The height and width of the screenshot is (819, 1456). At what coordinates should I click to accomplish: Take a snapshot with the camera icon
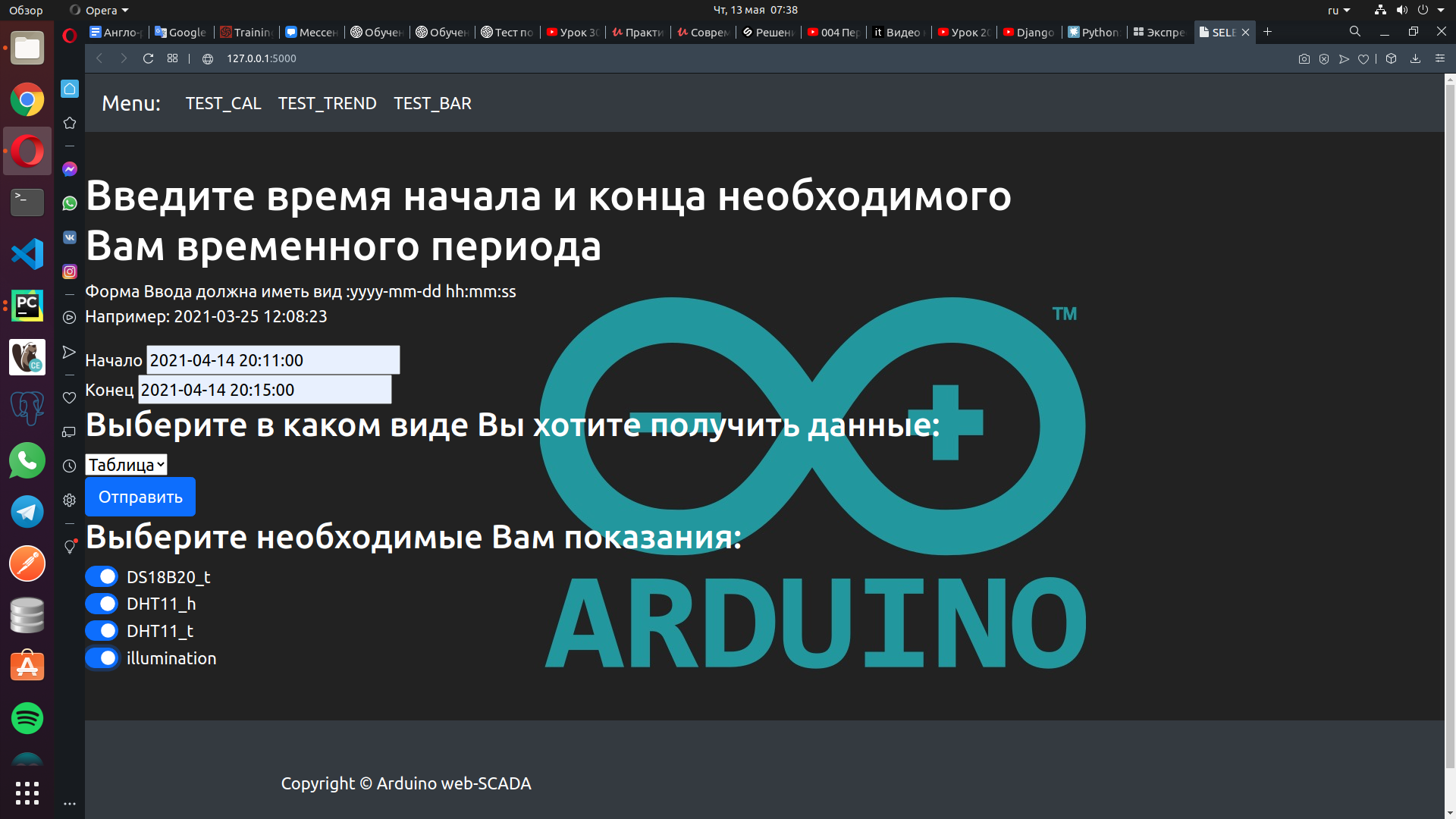click(x=1304, y=58)
